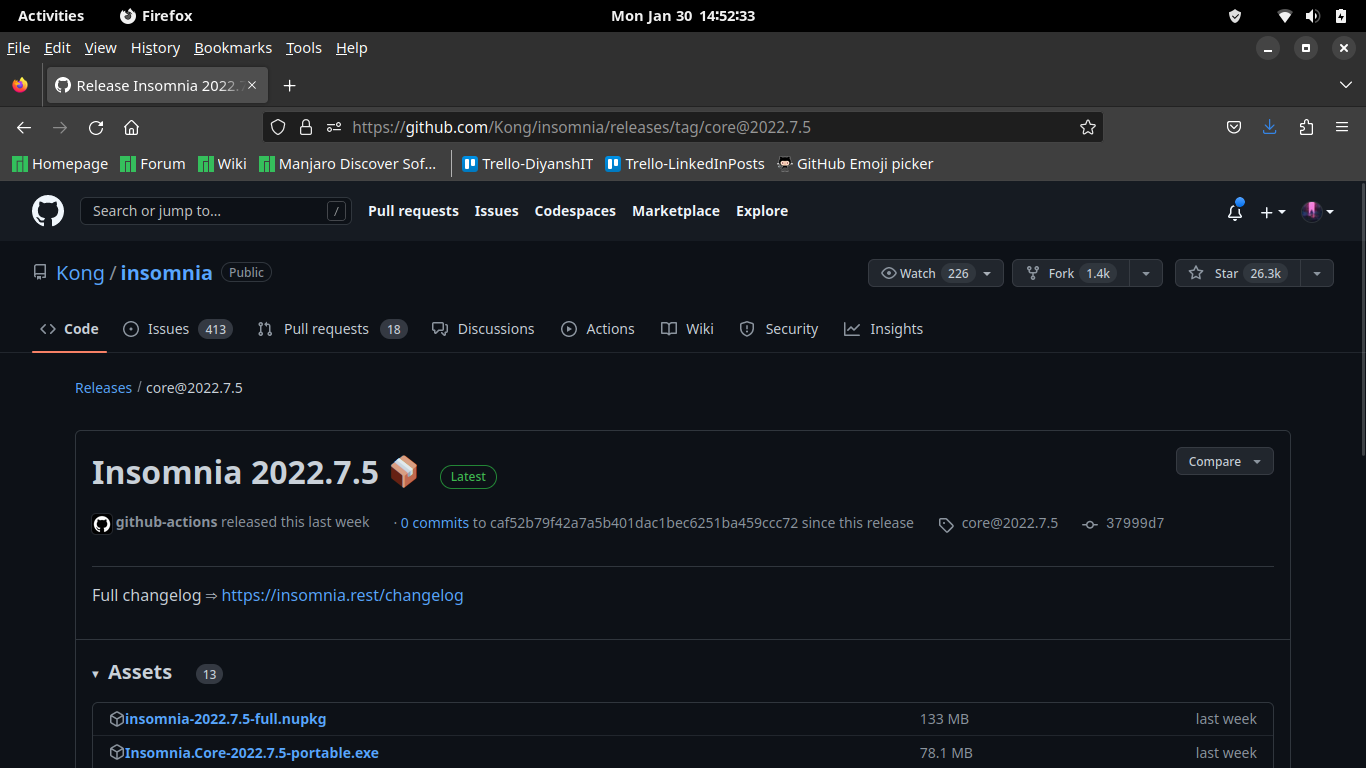Image resolution: width=1366 pixels, height=768 pixels.
Task: Click the save to Pocket icon
Action: (1234, 127)
